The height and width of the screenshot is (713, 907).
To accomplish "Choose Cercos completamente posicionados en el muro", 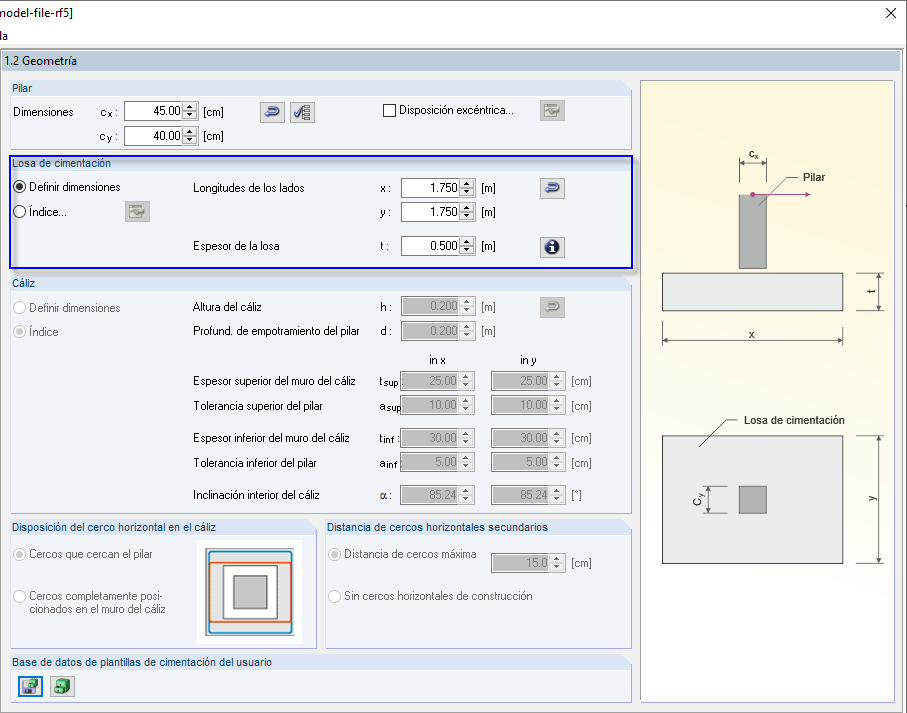I will pyautogui.click(x=20, y=596).
